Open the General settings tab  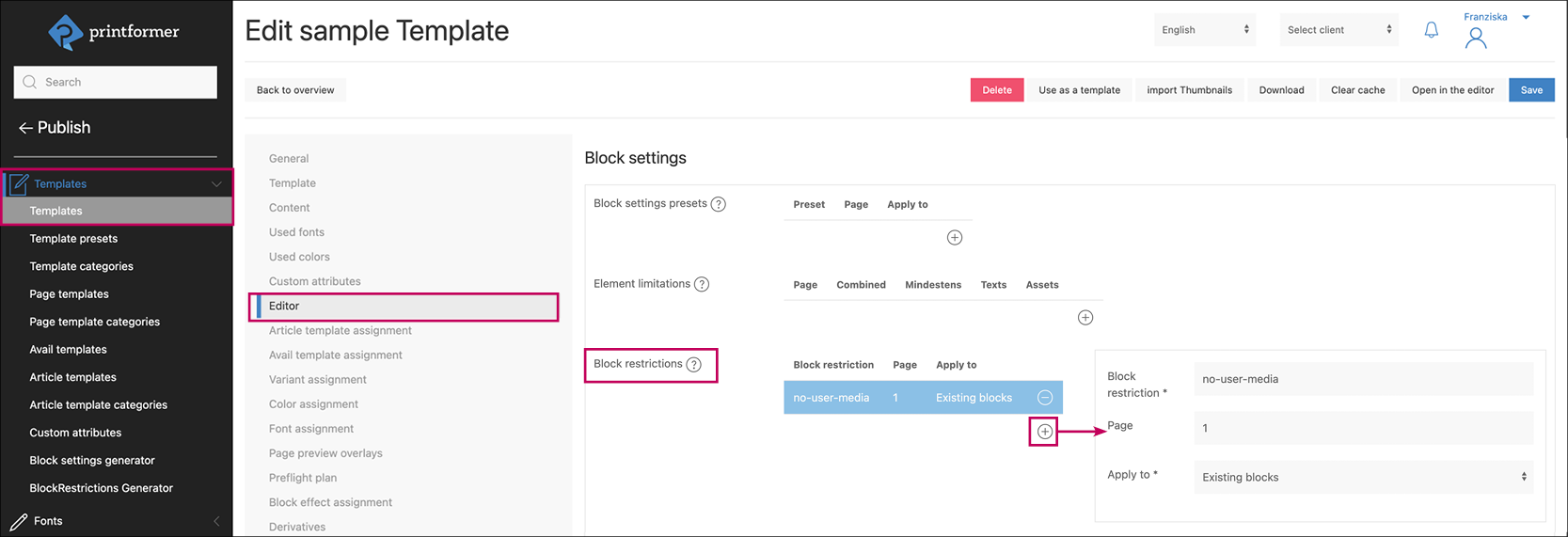click(289, 159)
